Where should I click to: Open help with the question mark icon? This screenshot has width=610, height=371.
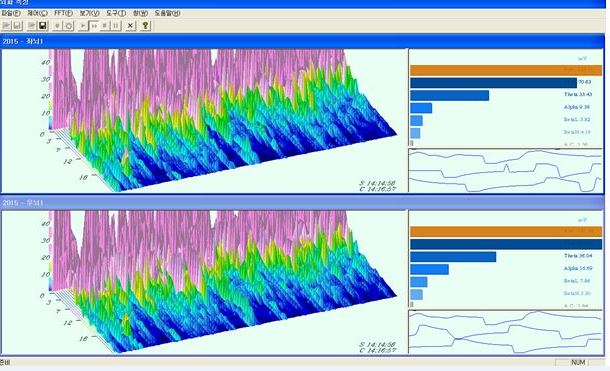click(145, 26)
